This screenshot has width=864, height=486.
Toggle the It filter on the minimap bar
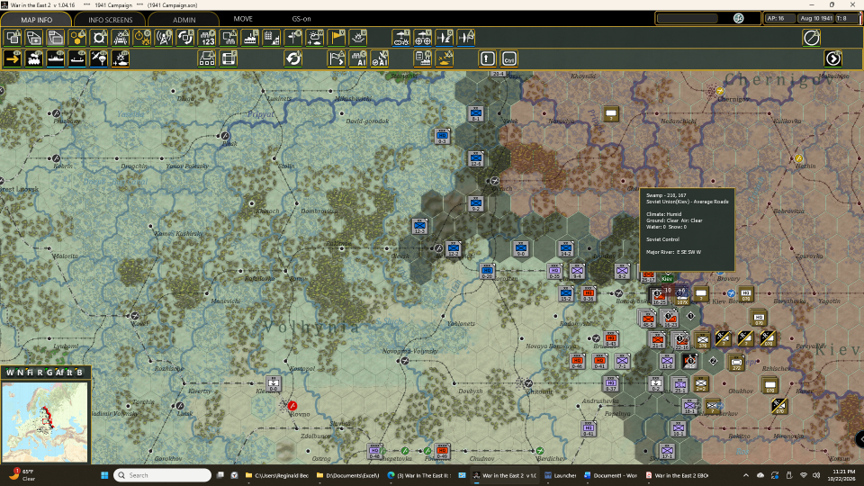pyautogui.click(x=69, y=372)
